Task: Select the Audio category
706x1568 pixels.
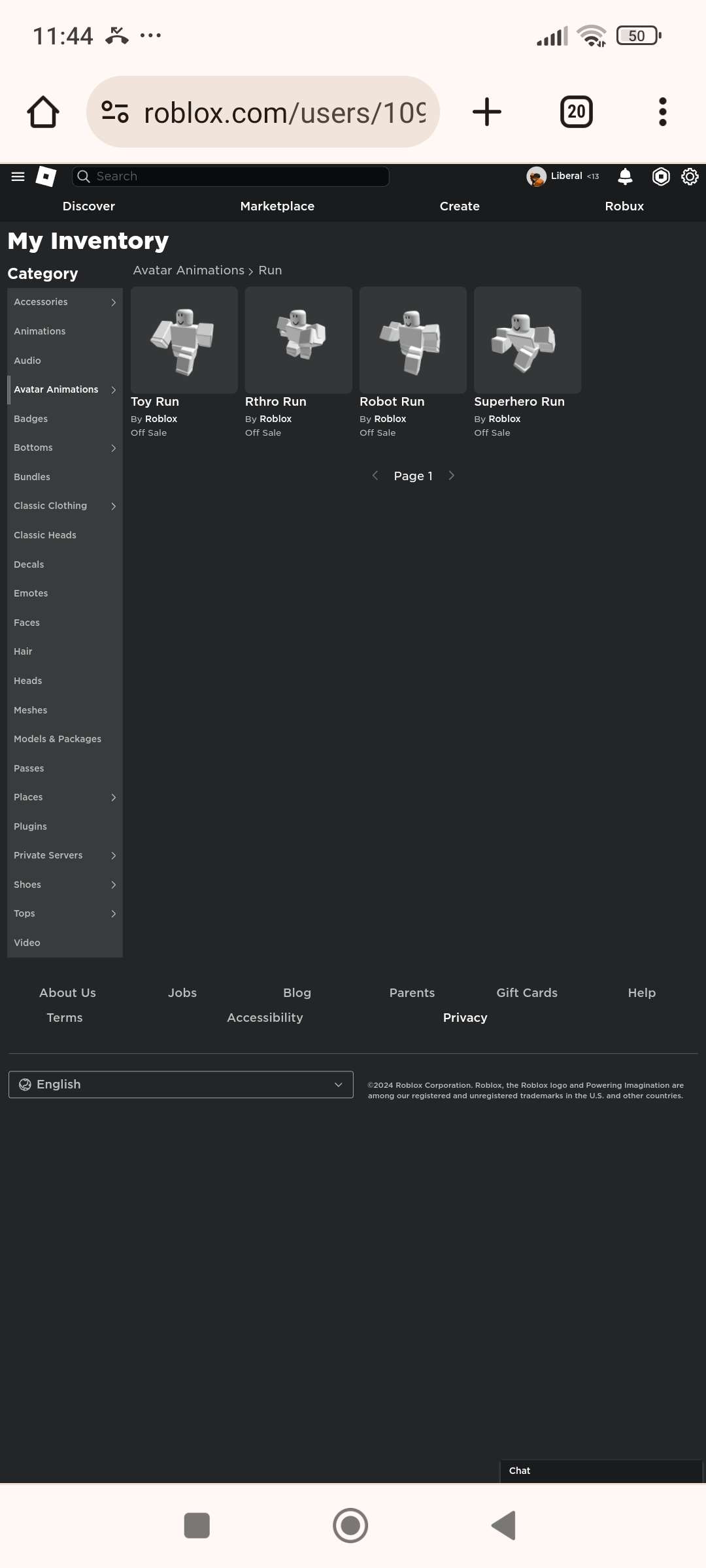Action: tap(65, 361)
